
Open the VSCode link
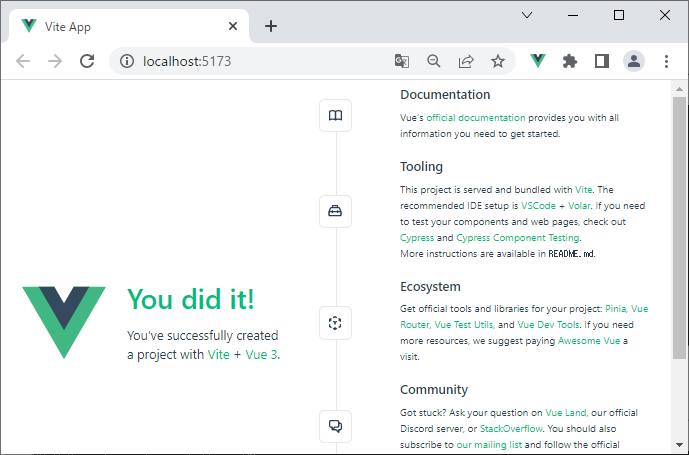point(538,206)
